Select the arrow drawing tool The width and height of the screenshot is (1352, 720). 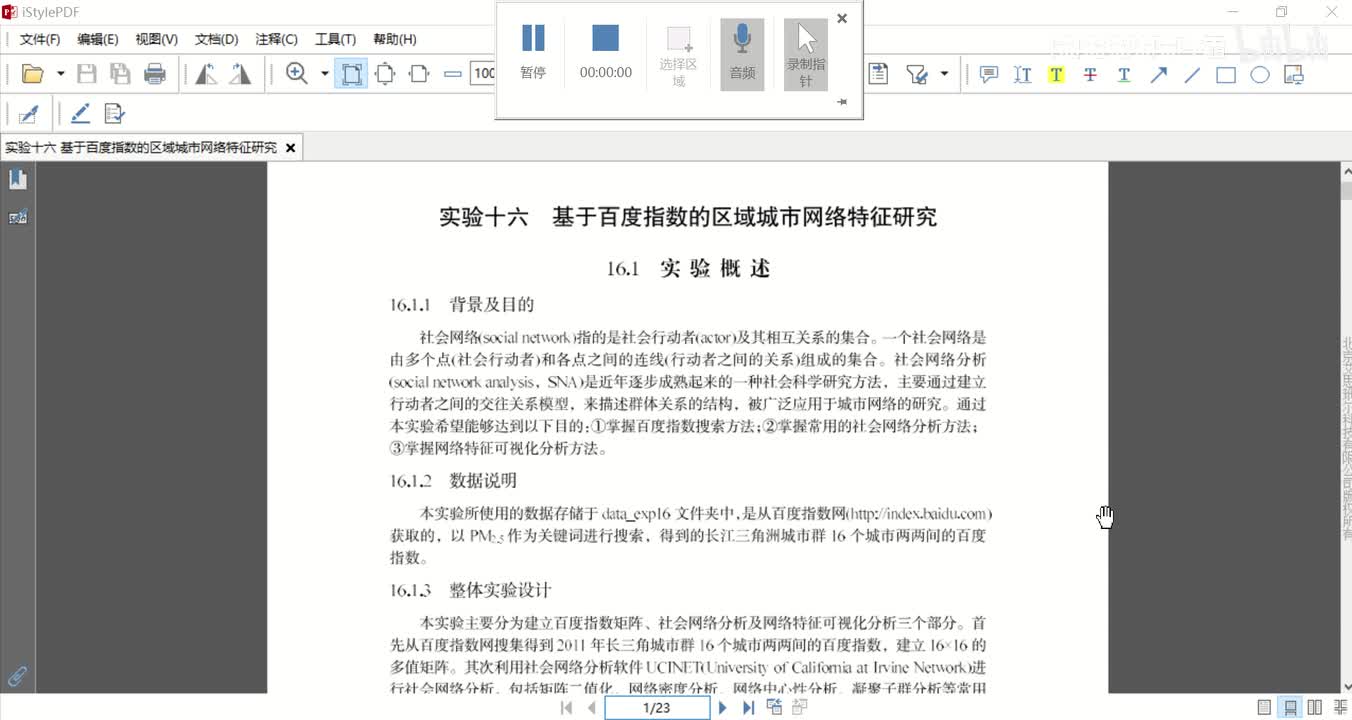[x=1158, y=74]
